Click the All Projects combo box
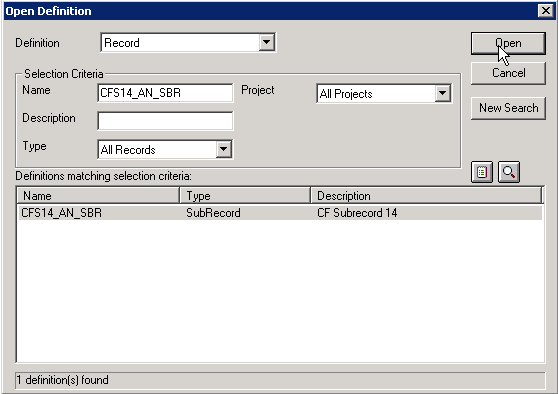558x394 pixels. click(x=384, y=94)
